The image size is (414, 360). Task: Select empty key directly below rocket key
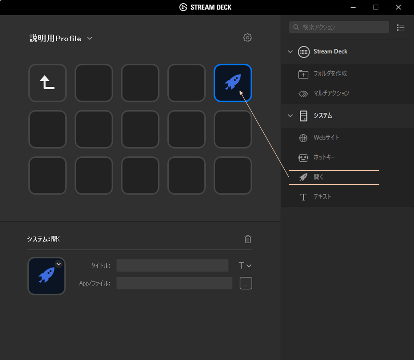[x=233, y=129]
